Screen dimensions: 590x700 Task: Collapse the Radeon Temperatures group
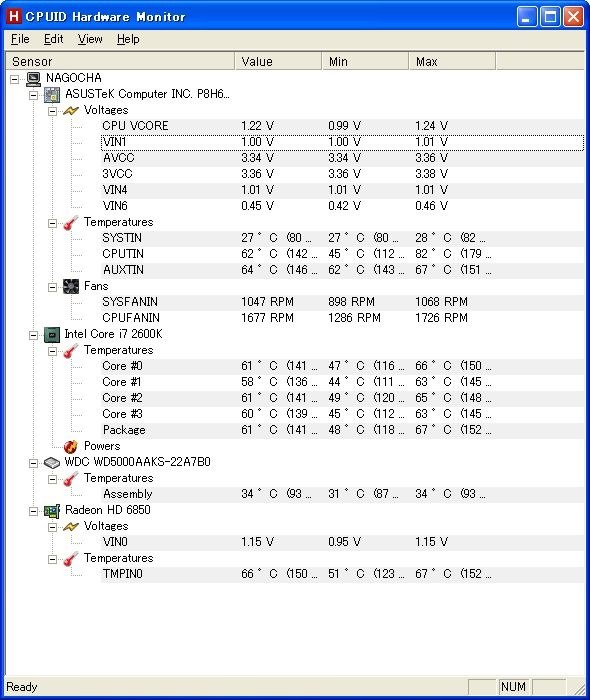tap(52, 559)
